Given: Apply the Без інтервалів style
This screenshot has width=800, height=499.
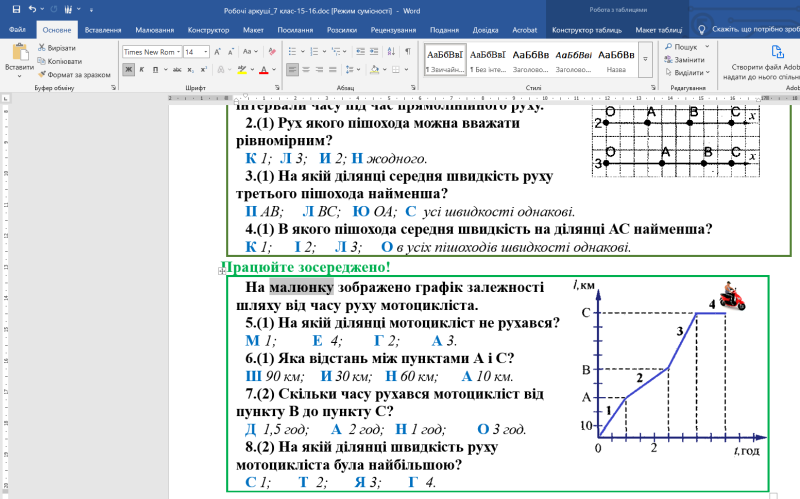Looking at the screenshot, I should pos(487,60).
